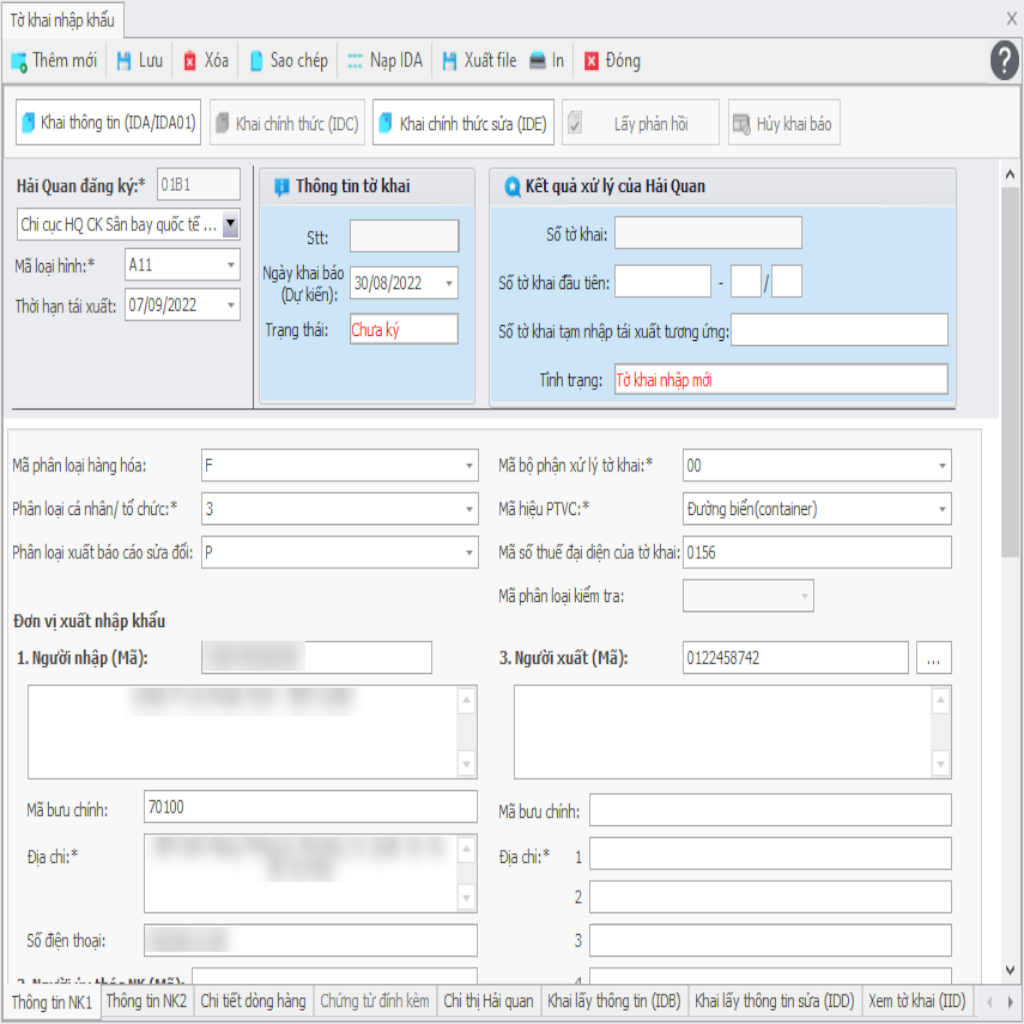Click the Thêm mới toolbar icon

point(19,61)
